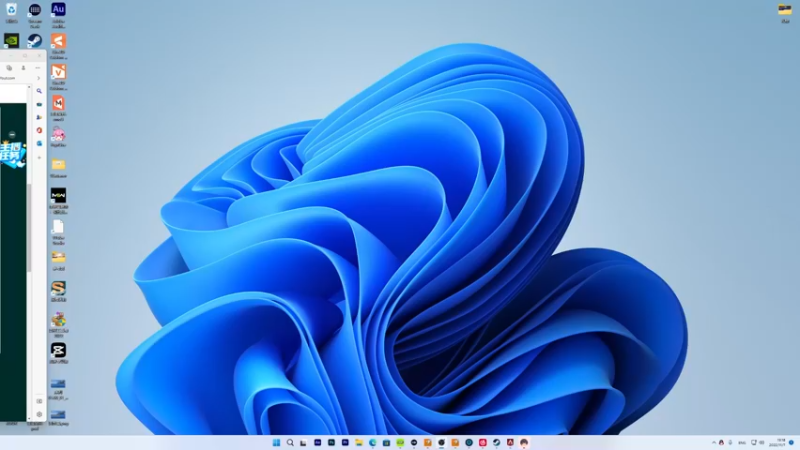
Task: Open the avatar face app on the taskbar
Action: click(x=524, y=442)
